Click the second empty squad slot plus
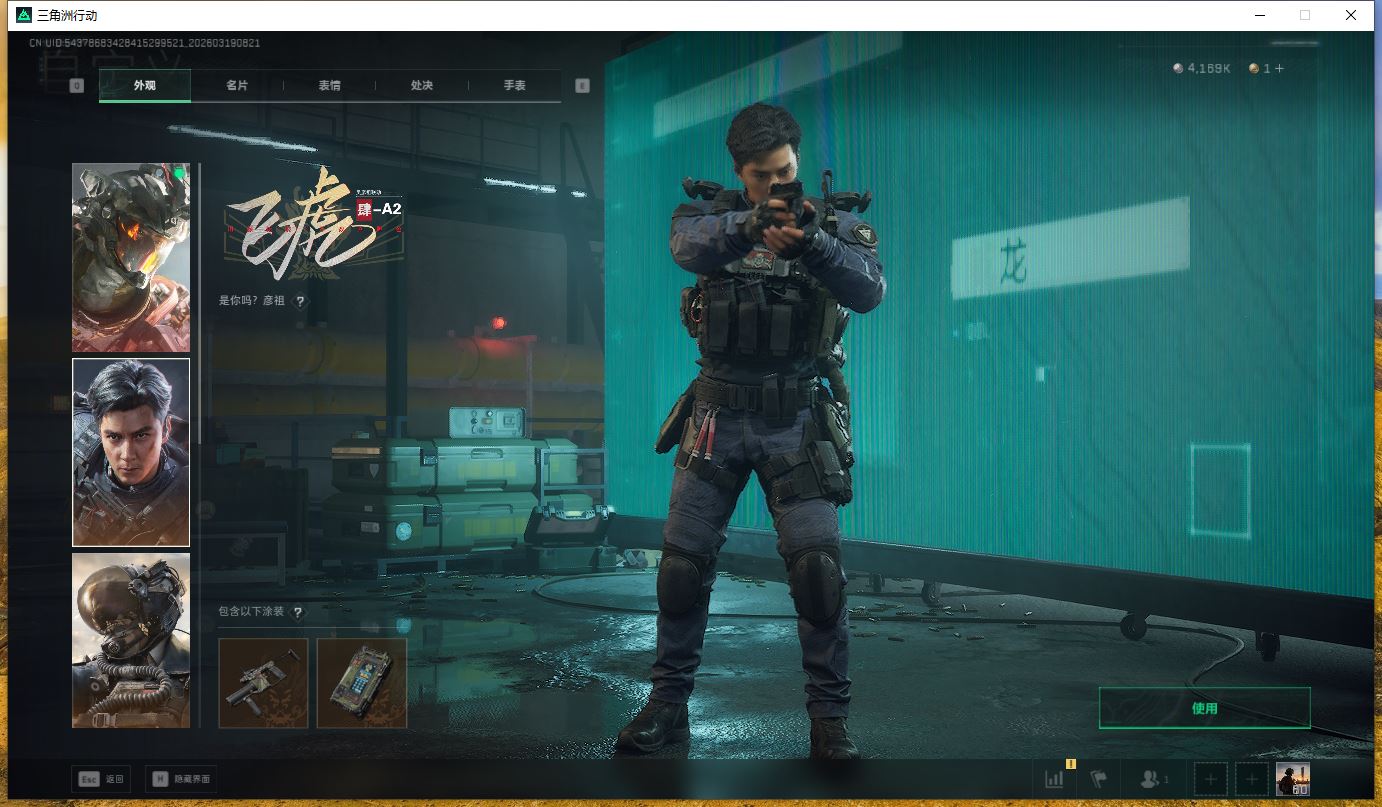 1250,779
